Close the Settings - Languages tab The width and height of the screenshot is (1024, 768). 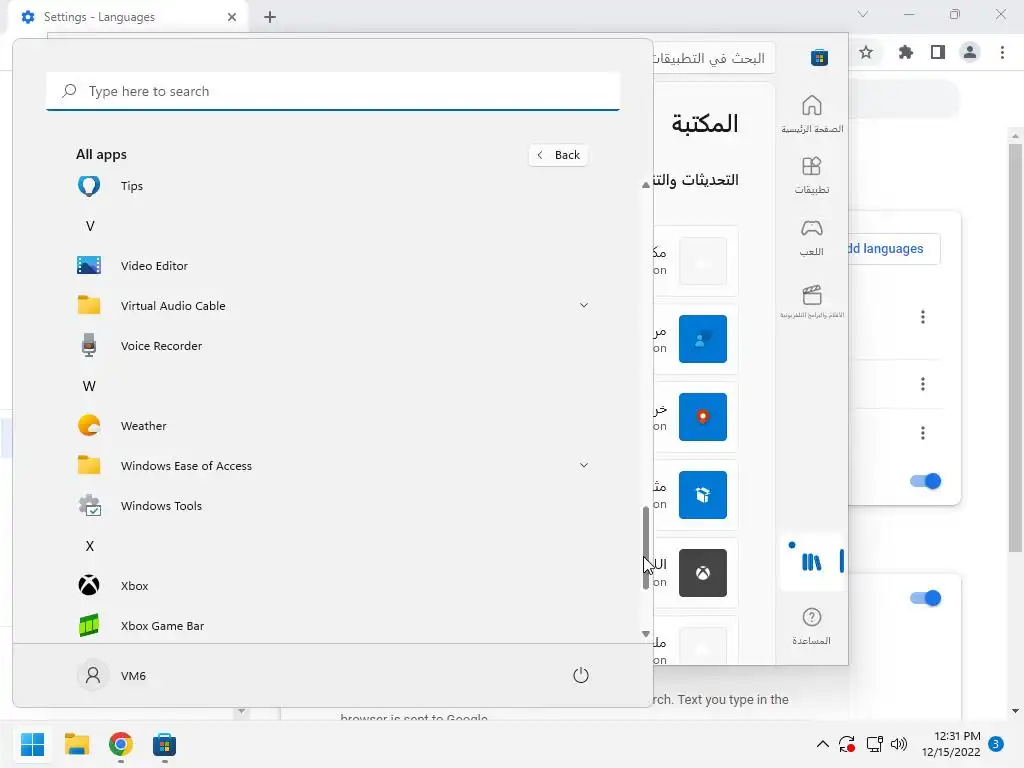[232, 17]
